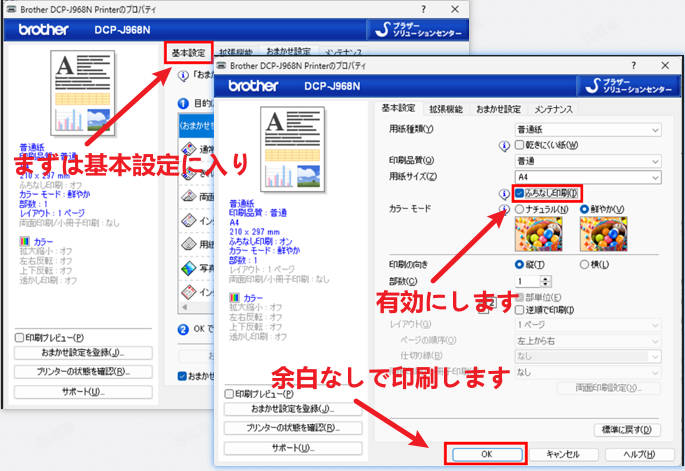Click the page preview thumbnail in back window

coord(83,93)
